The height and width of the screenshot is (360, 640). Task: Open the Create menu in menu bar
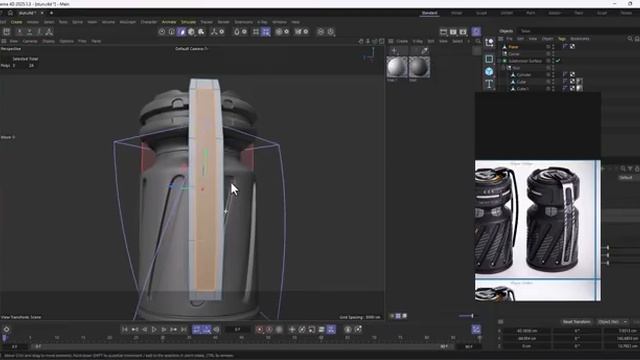17,22
